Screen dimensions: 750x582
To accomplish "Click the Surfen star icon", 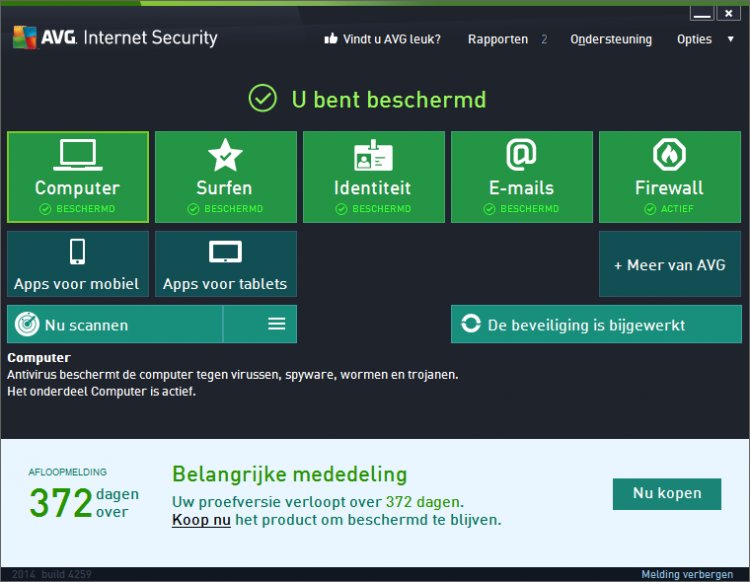I will click(x=225, y=155).
